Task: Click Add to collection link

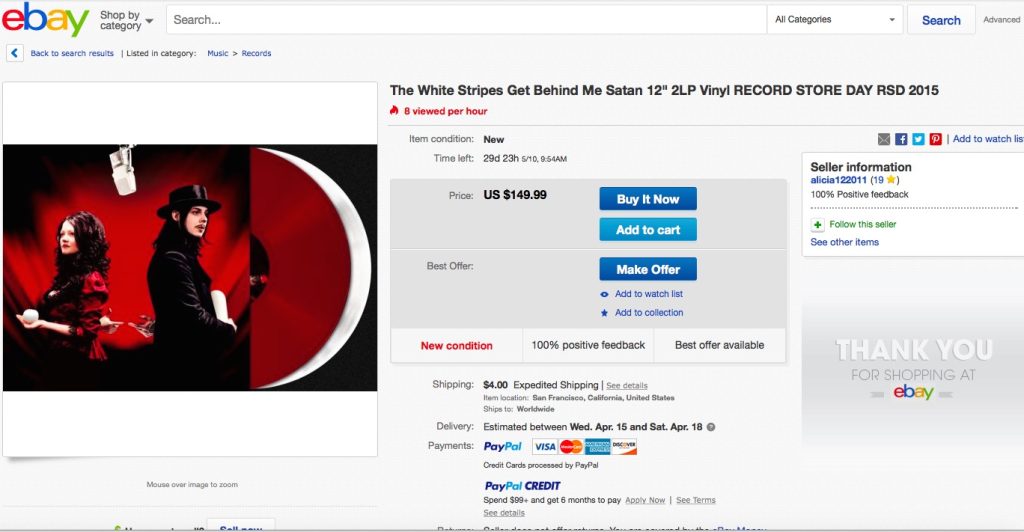Action: pos(649,313)
